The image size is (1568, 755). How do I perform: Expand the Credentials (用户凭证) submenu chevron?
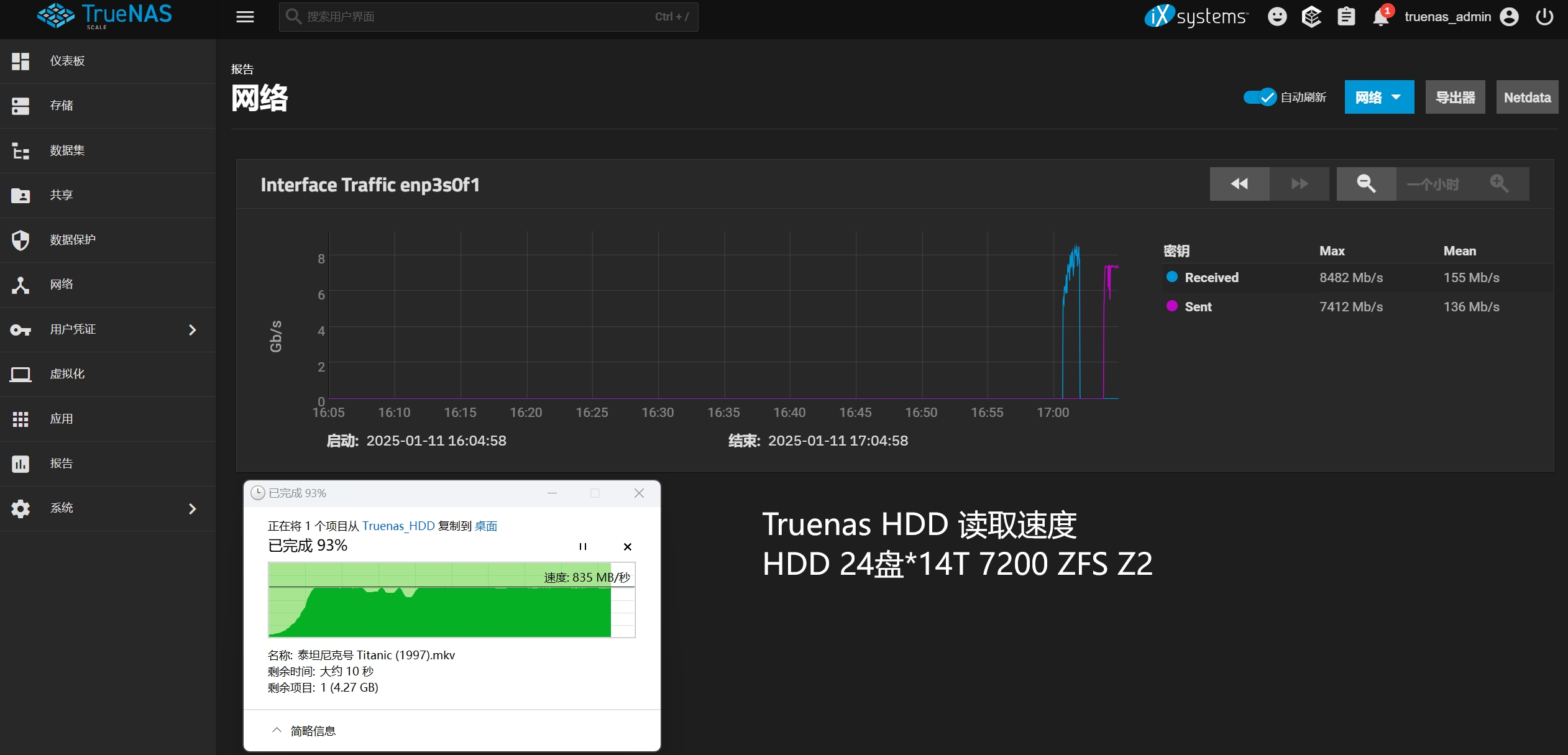tap(193, 330)
